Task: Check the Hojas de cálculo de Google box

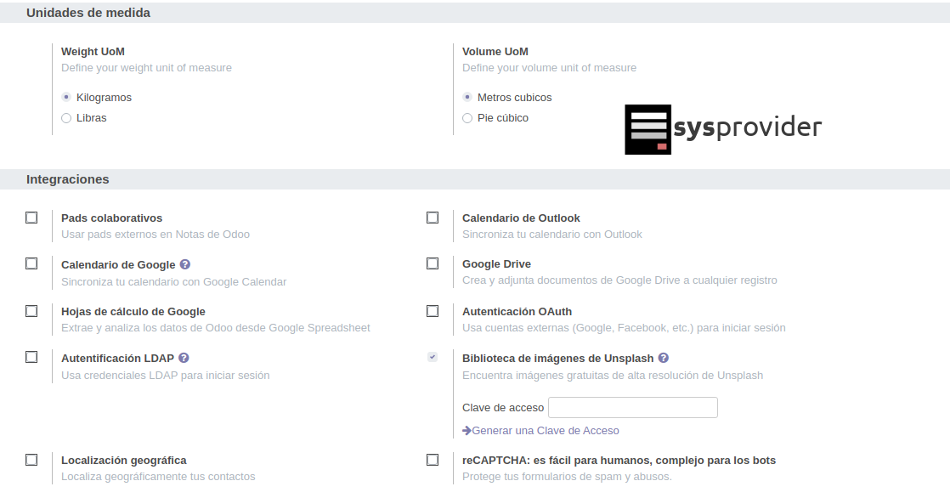Action: click(x=32, y=311)
